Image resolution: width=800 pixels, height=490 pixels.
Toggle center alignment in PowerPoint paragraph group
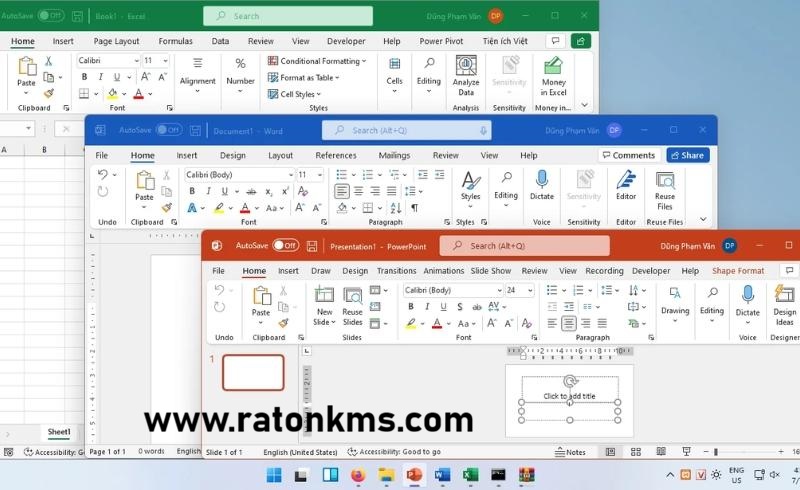click(x=569, y=323)
